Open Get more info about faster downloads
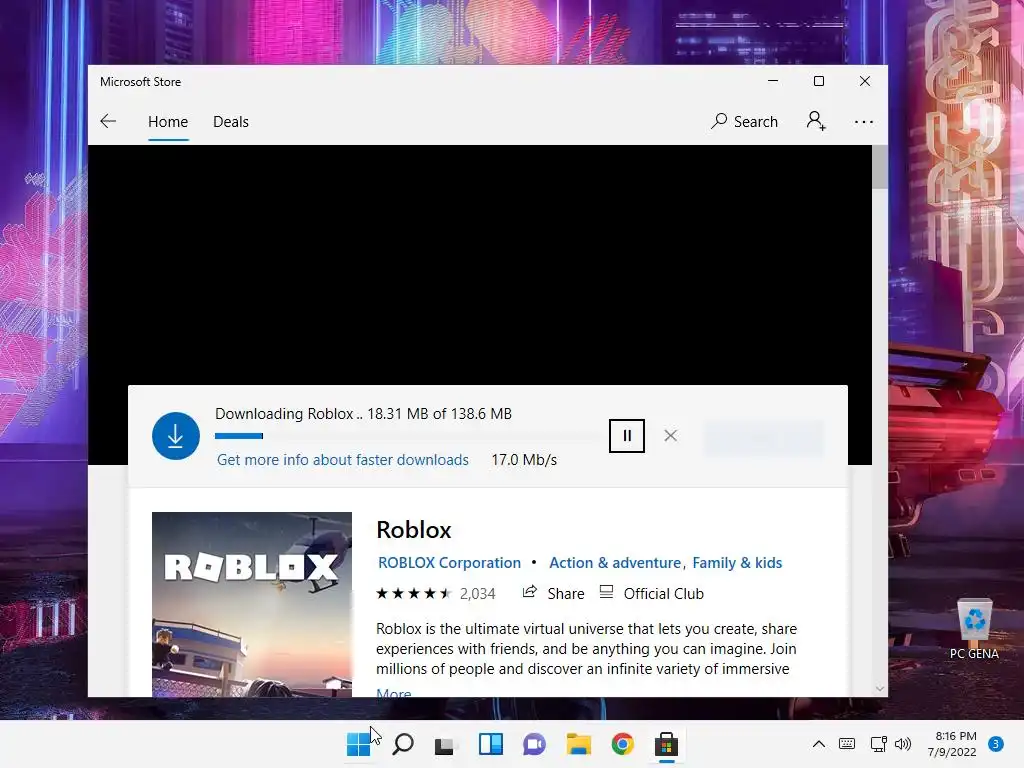The height and width of the screenshot is (768, 1024). (343, 460)
